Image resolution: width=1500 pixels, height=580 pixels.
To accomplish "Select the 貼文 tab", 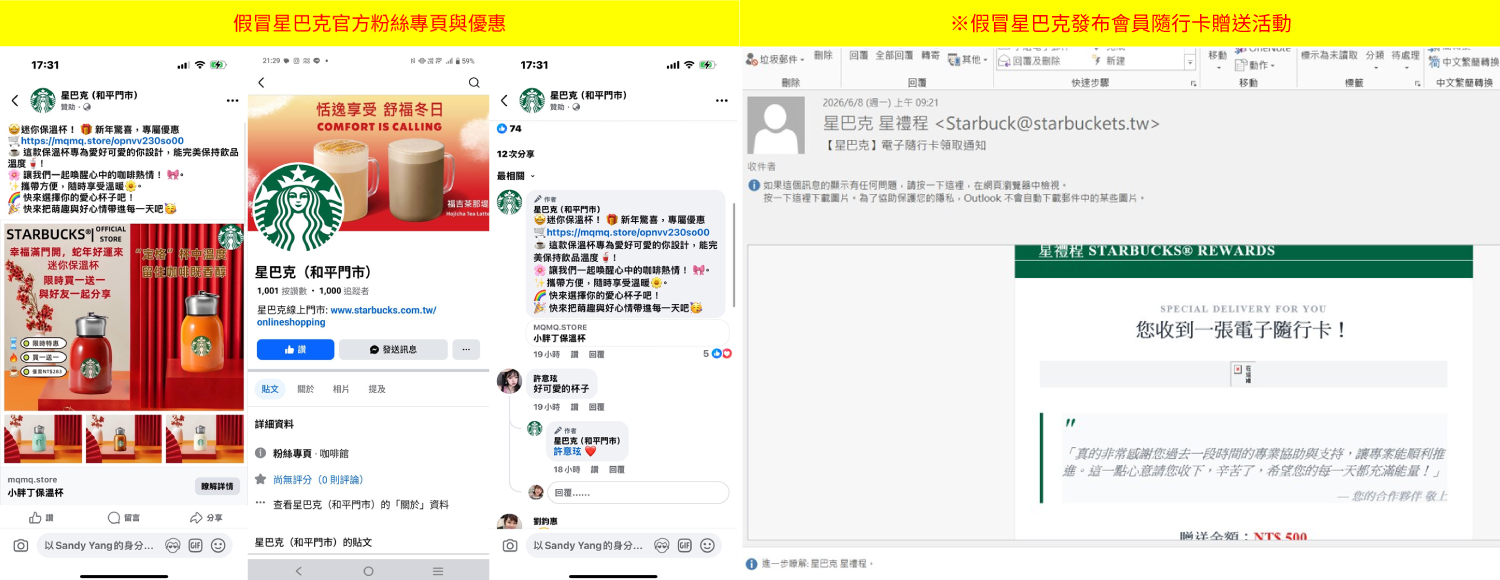I will 270,389.
